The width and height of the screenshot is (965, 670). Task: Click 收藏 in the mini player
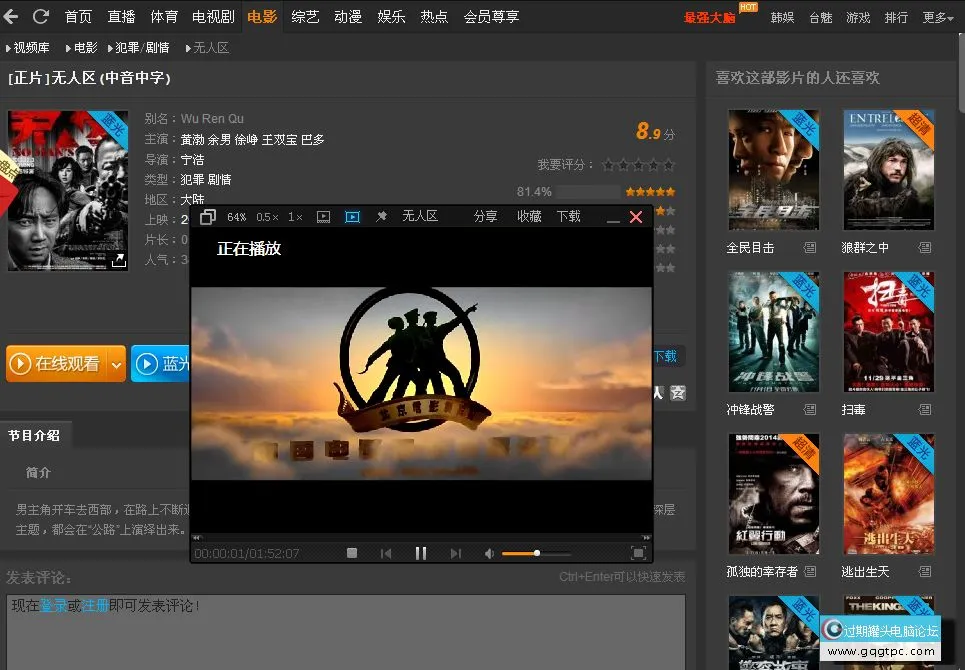click(529, 217)
